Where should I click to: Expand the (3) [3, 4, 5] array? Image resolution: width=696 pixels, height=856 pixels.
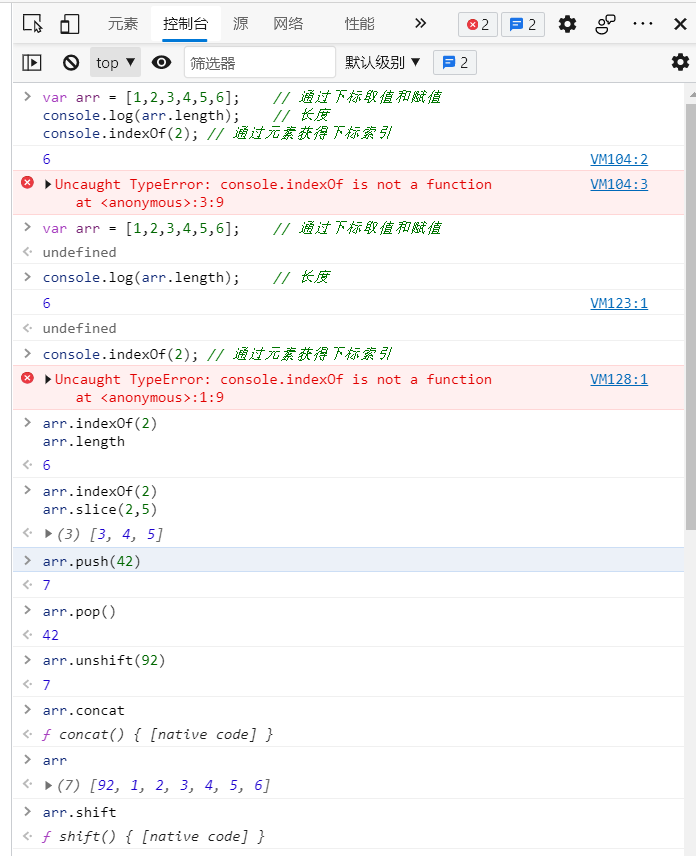[49, 534]
